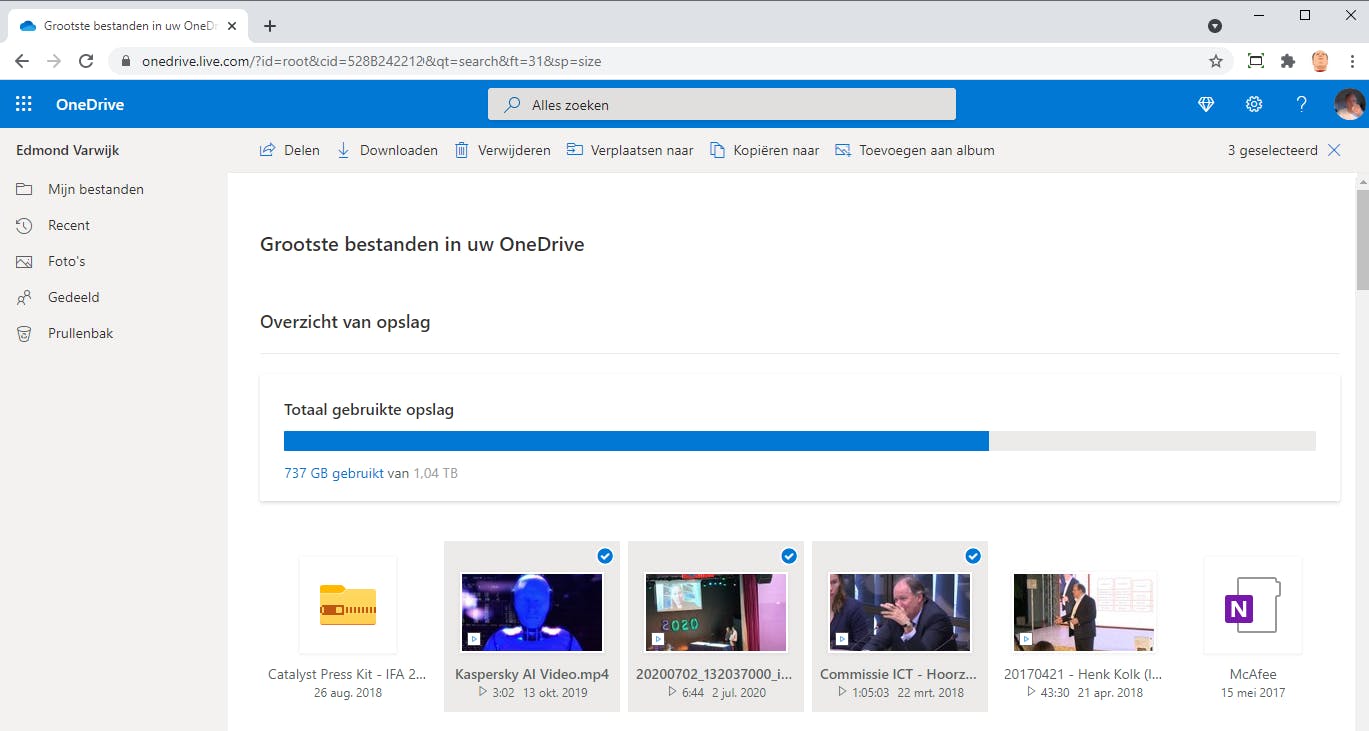The image size is (1369, 731).
Task: Open the Chrome three-dot menu
Action: click(1352, 61)
